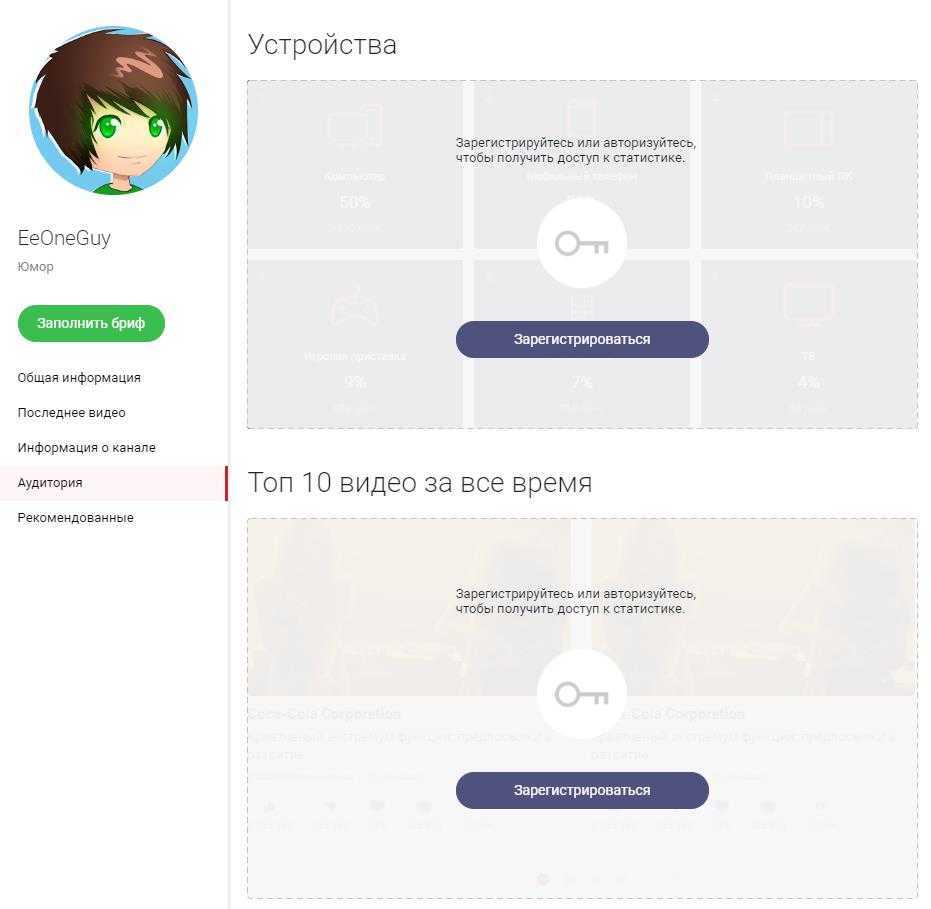This screenshot has width=931, height=909.
Task: Click the first carousel dot under top videos
Action: 543,879
